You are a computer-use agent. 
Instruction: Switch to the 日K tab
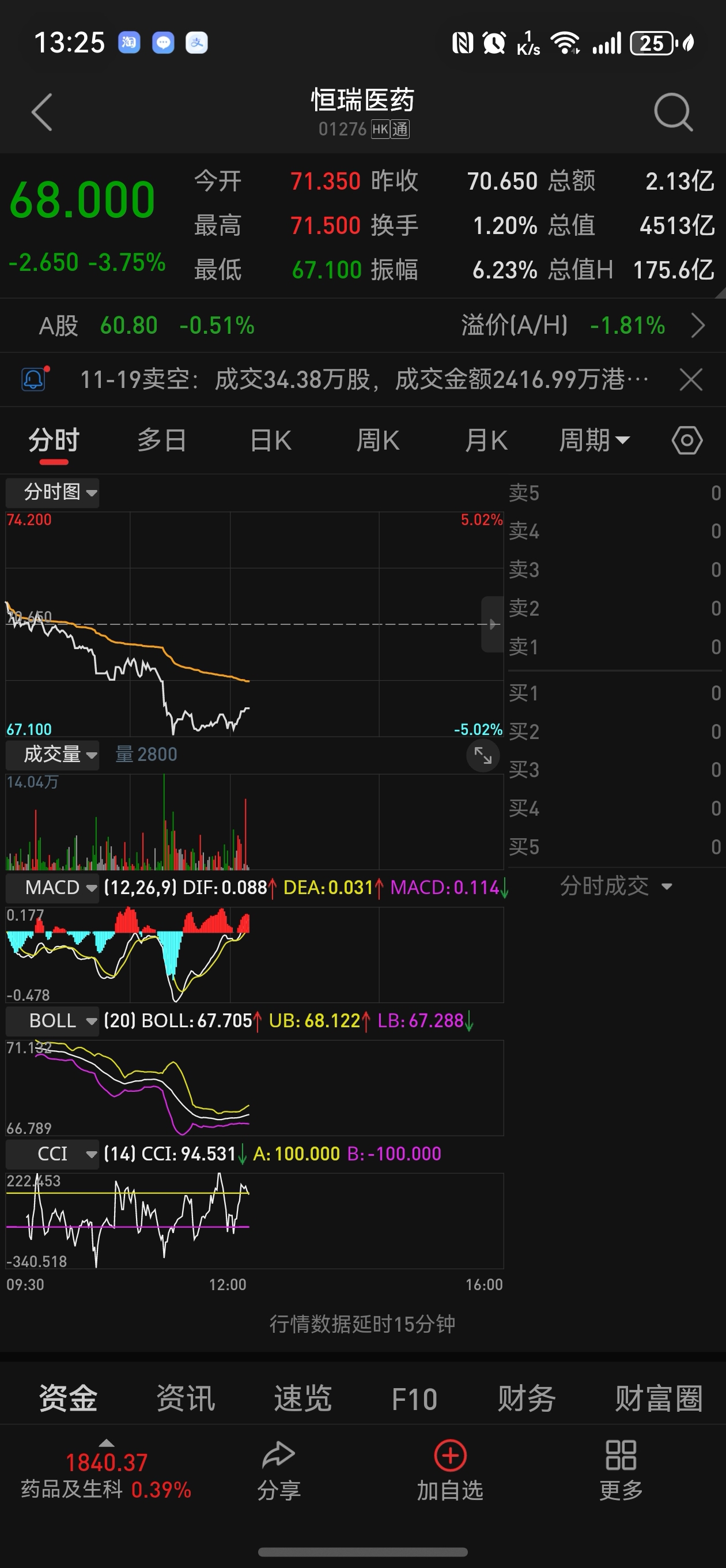tap(271, 440)
